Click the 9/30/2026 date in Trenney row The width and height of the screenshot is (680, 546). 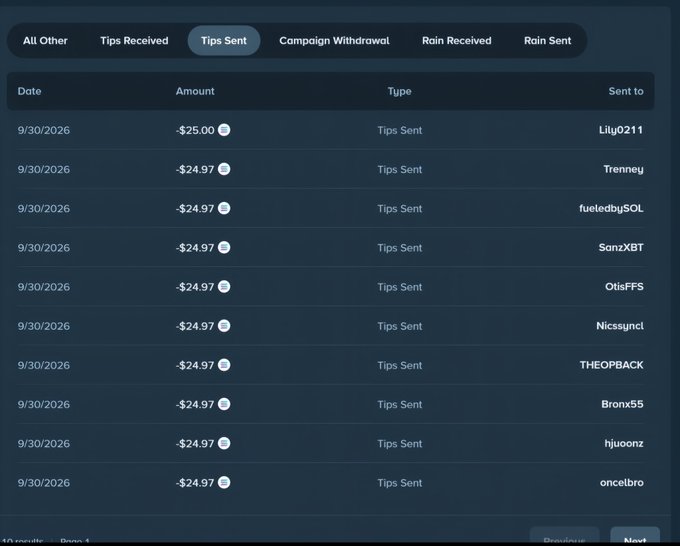point(44,169)
